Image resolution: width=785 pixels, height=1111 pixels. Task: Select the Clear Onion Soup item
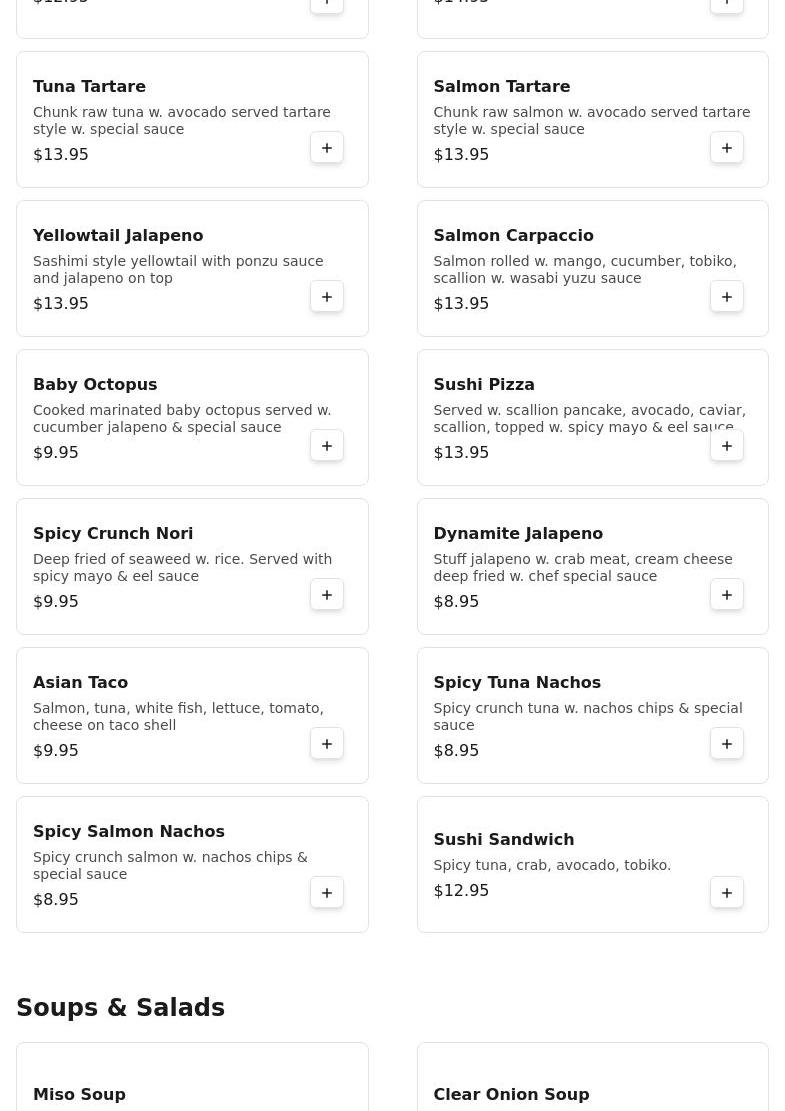511,1095
